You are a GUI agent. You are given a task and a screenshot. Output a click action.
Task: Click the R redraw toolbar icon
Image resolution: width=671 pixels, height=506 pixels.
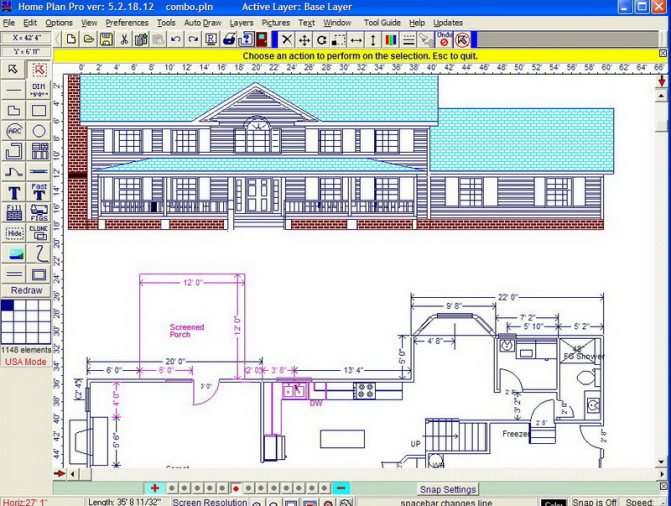[x=211, y=40]
